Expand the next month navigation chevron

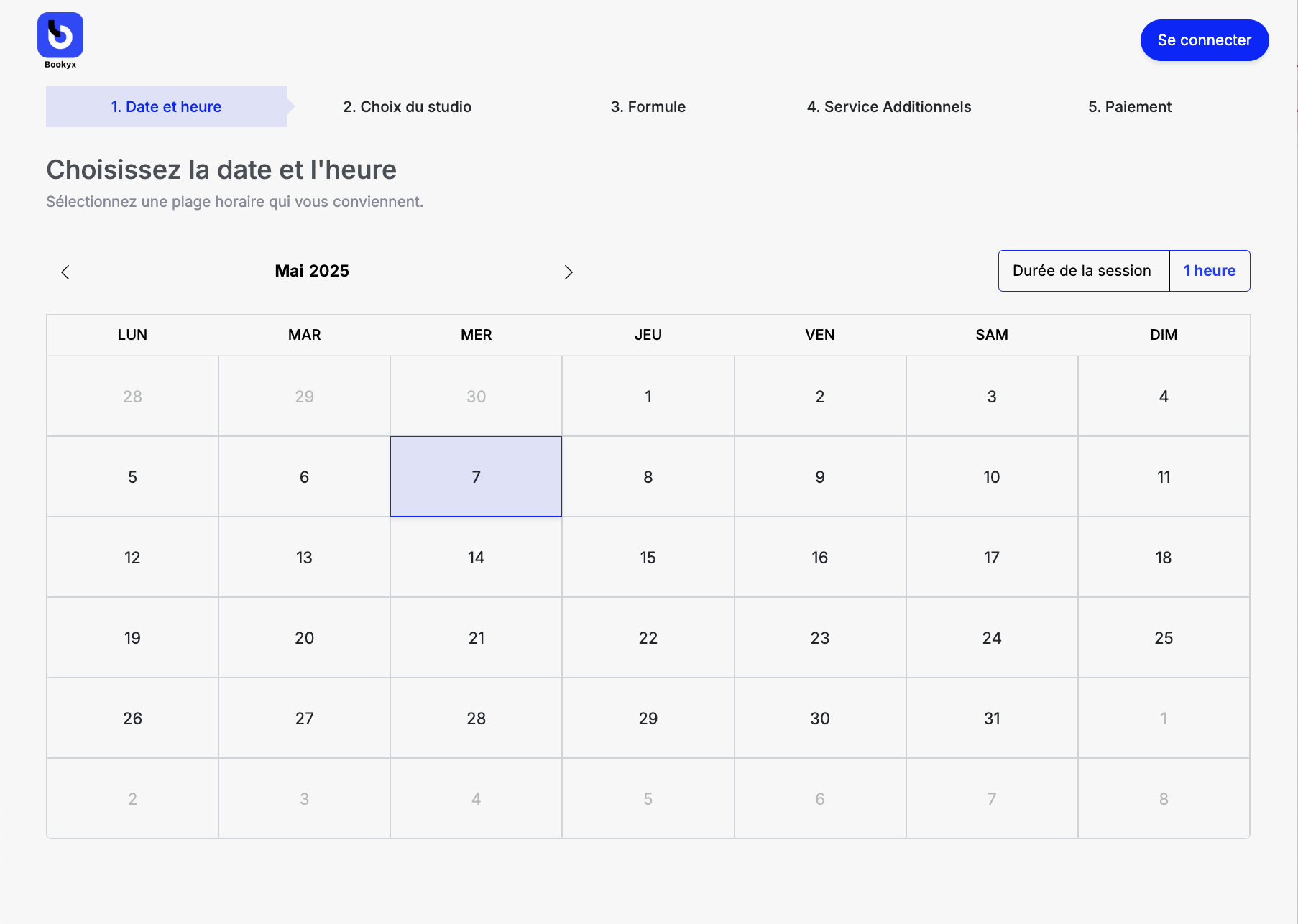click(569, 272)
